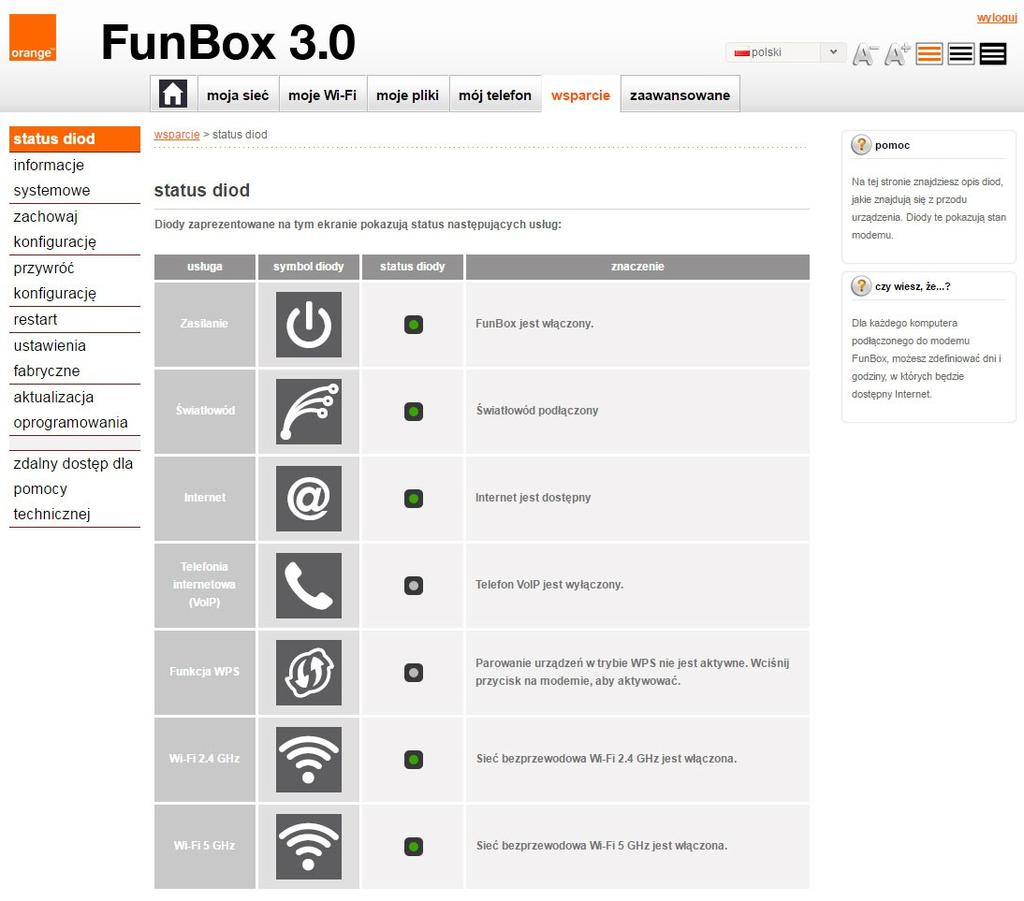This screenshot has height=901, width=1024.
Task: Click the 'usługa' column header
Action: coord(204,266)
